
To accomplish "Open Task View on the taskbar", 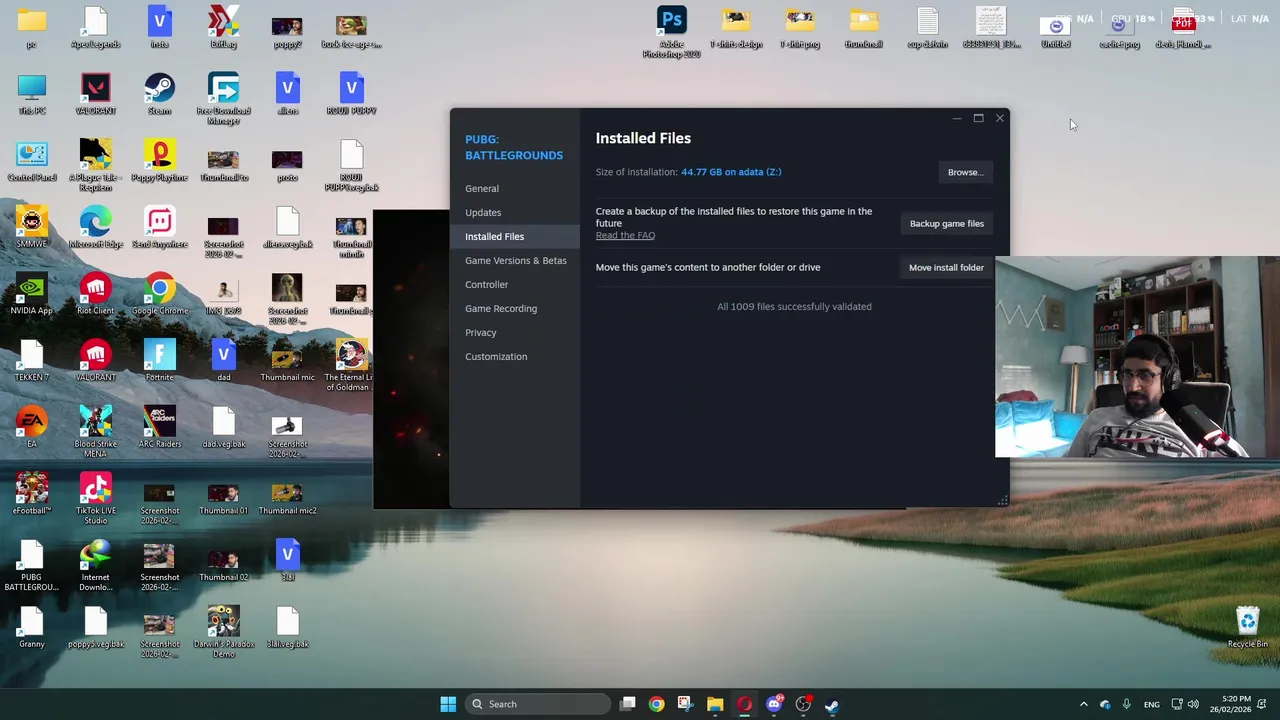I will click(627, 704).
